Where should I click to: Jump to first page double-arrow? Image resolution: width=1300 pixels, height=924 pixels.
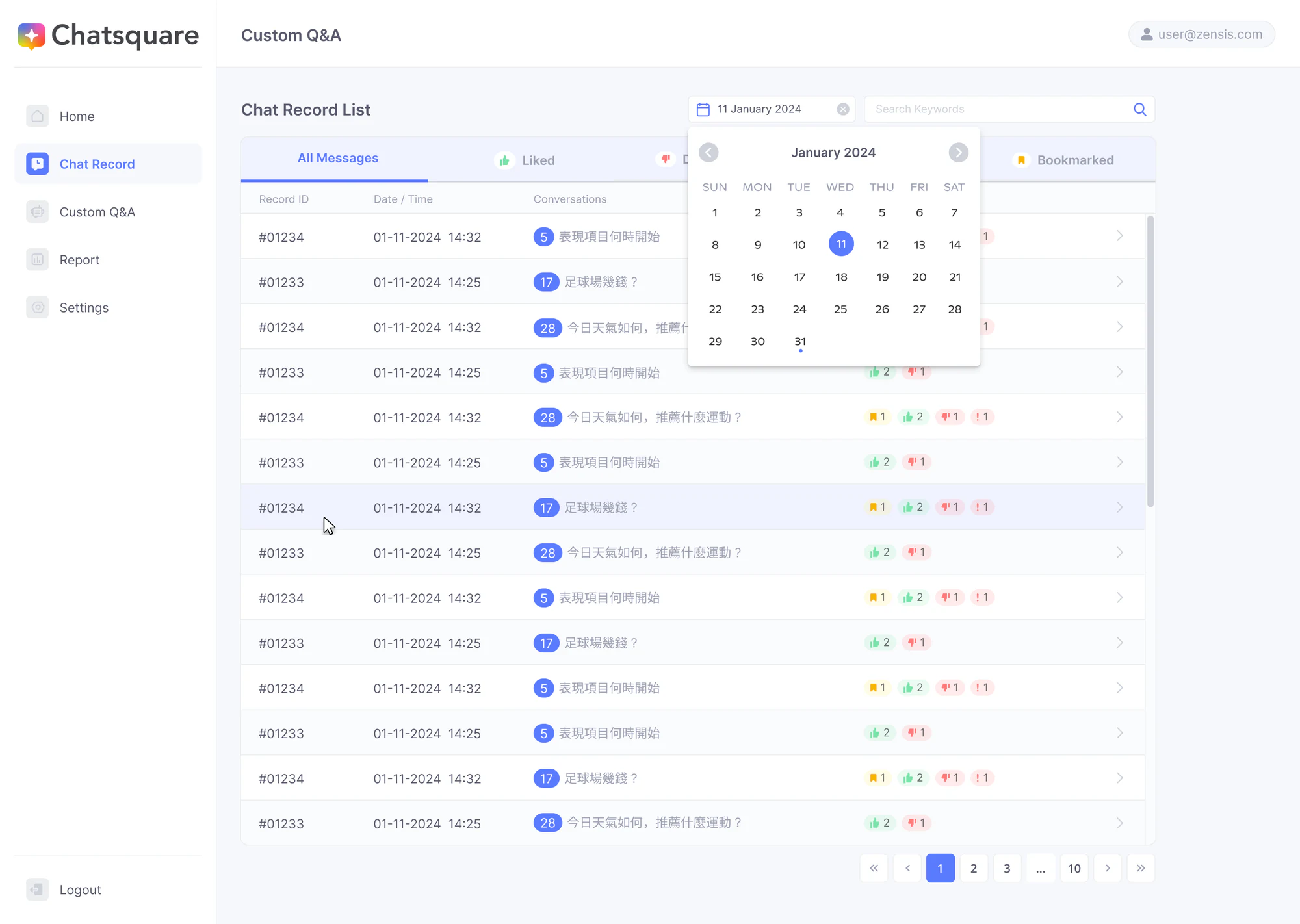(x=874, y=868)
